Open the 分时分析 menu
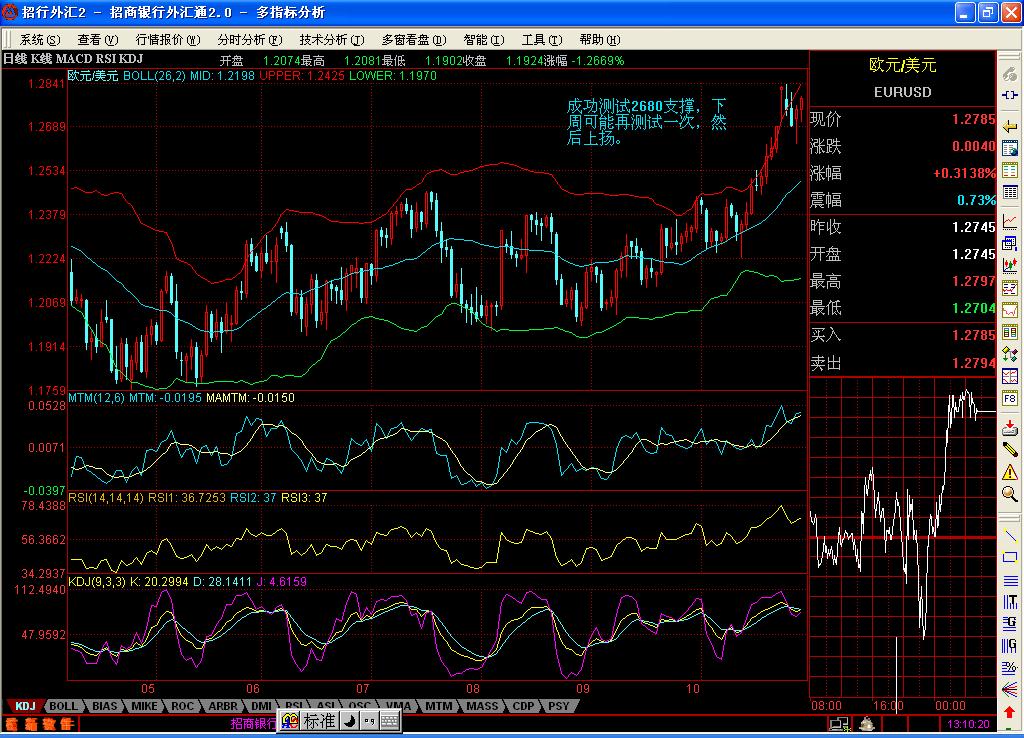The width and height of the screenshot is (1024, 738). tap(249, 40)
